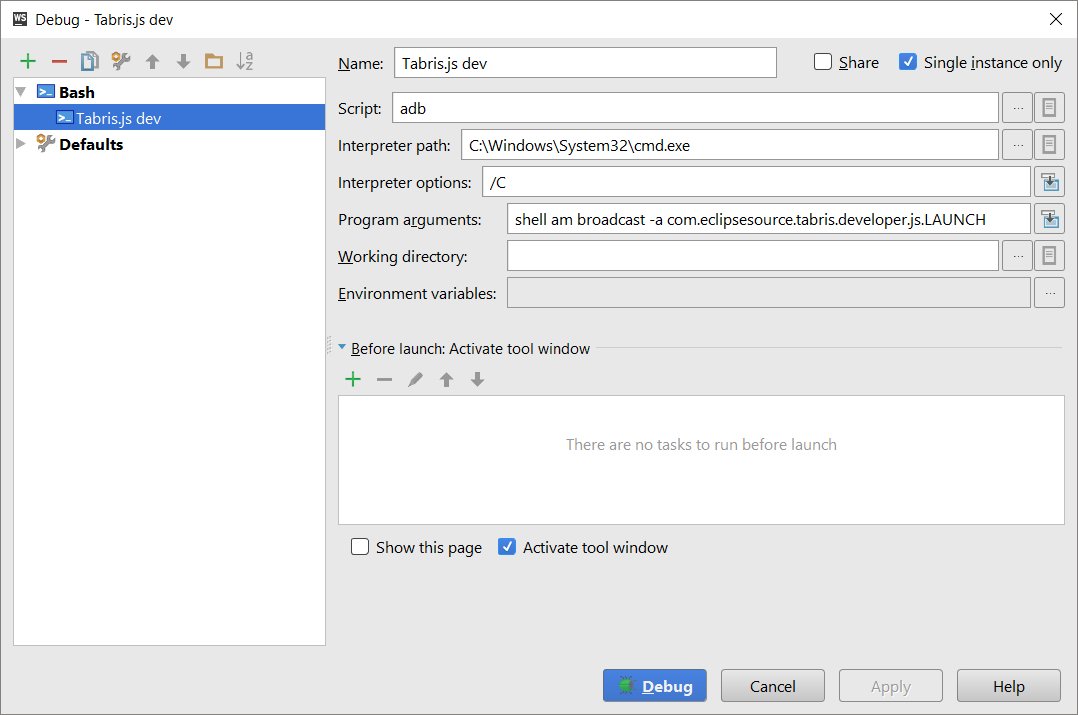The height and width of the screenshot is (715, 1078).
Task: Select the Defaults tree item
Action: click(91, 144)
